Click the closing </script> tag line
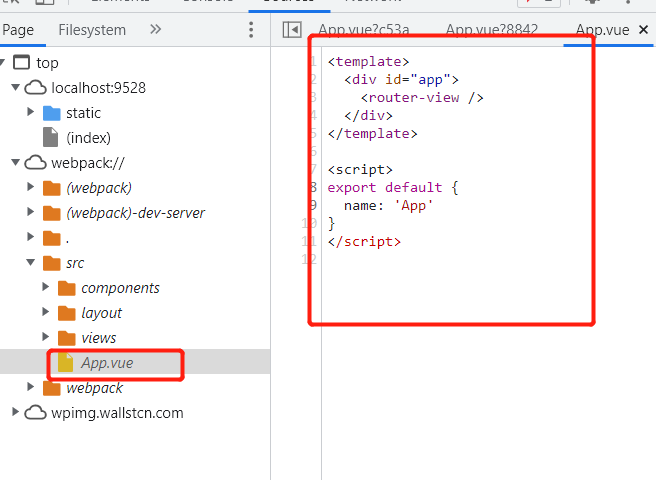This screenshot has width=656, height=480. tap(364, 241)
